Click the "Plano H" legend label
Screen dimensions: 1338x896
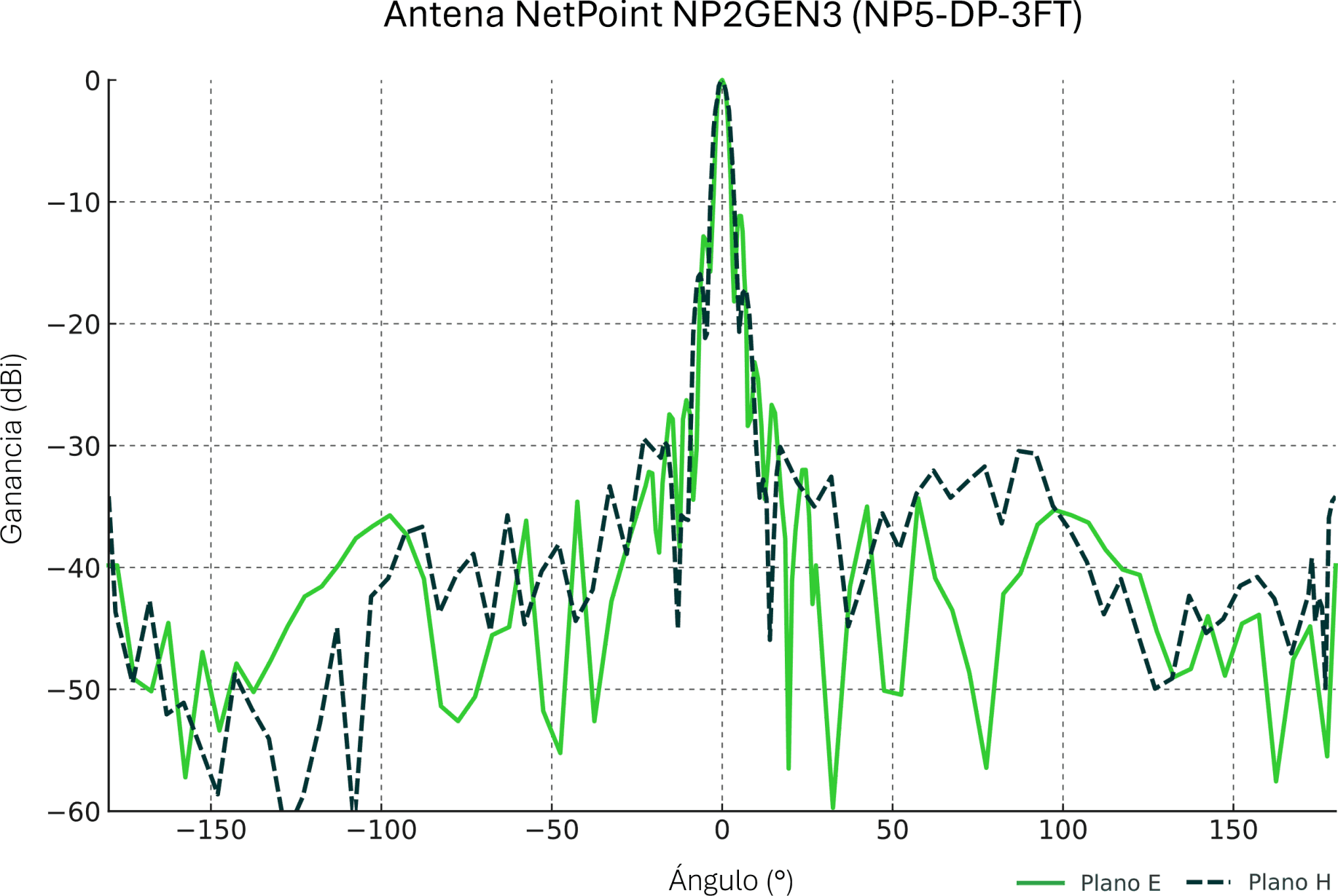[x=1290, y=883]
